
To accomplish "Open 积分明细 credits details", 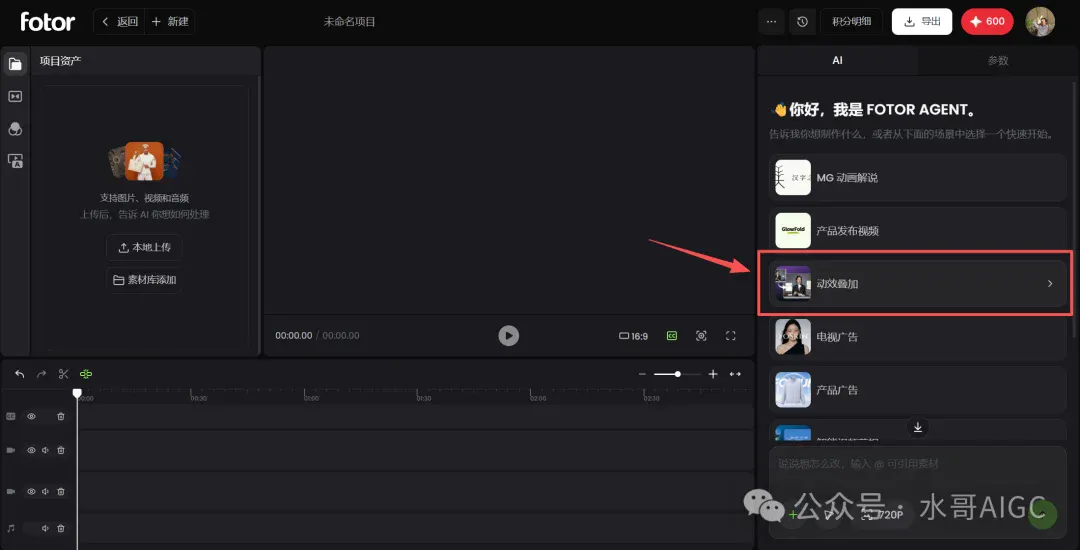I will point(851,21).
